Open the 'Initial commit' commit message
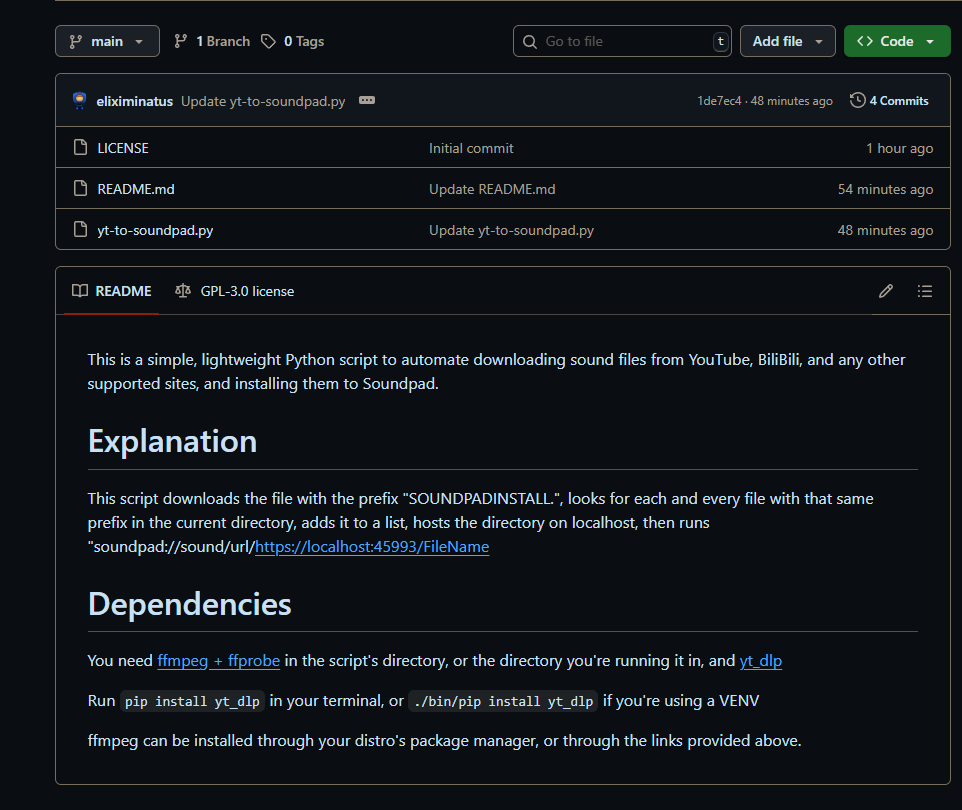The height and width of the screenshot is (810, 962). click(x=471, y=148)
